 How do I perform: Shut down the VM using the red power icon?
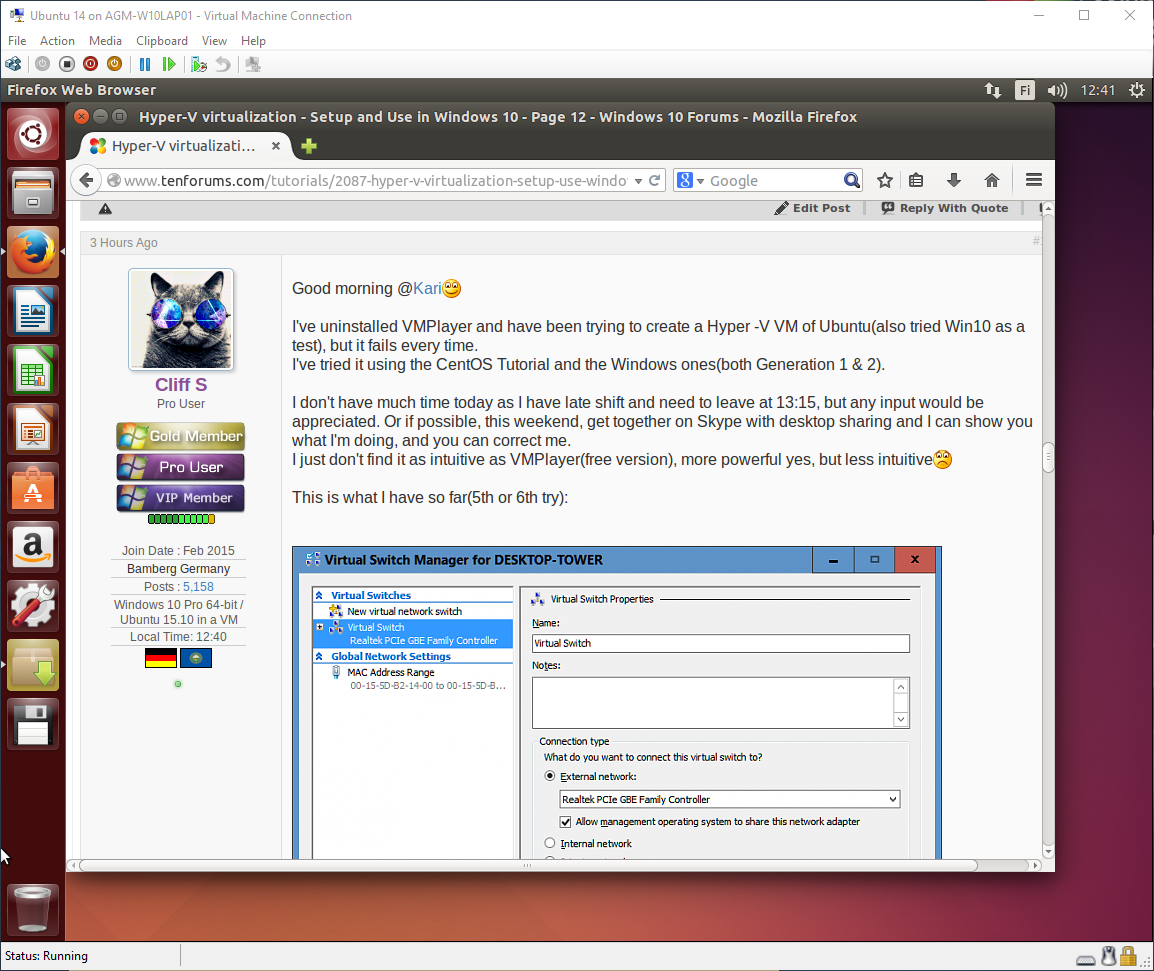91,64
